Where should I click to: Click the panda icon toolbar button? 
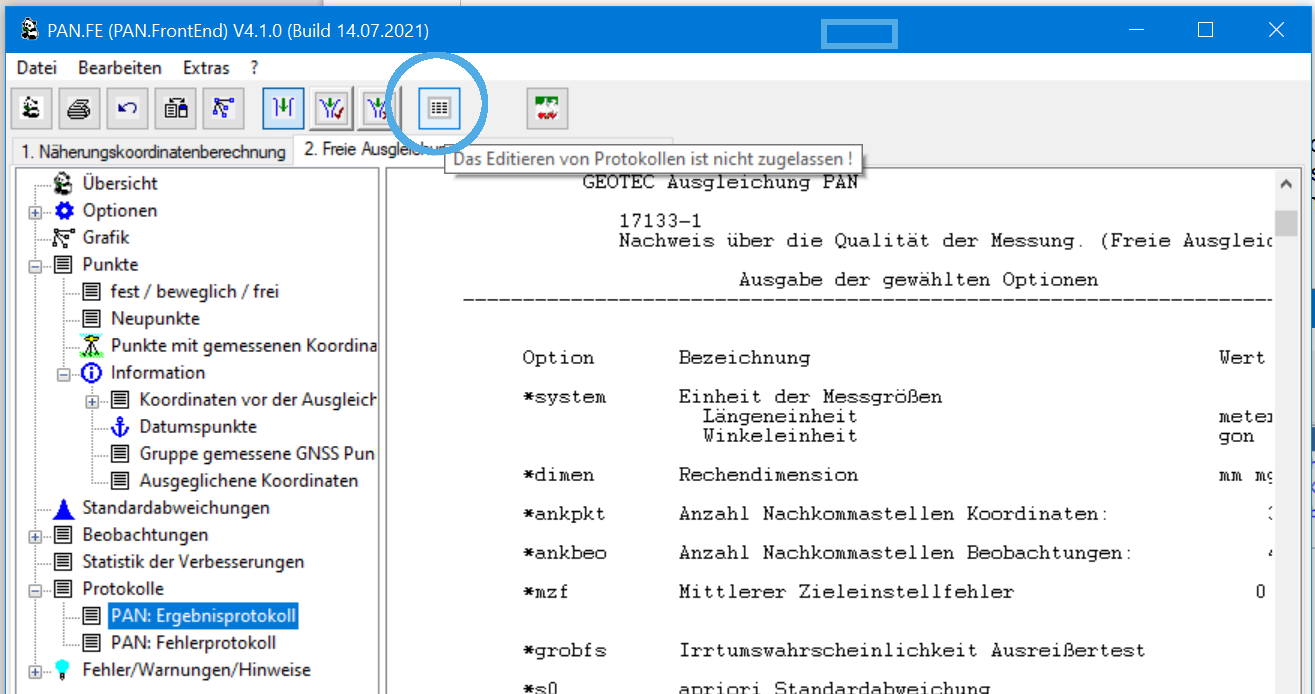(31, 109)
